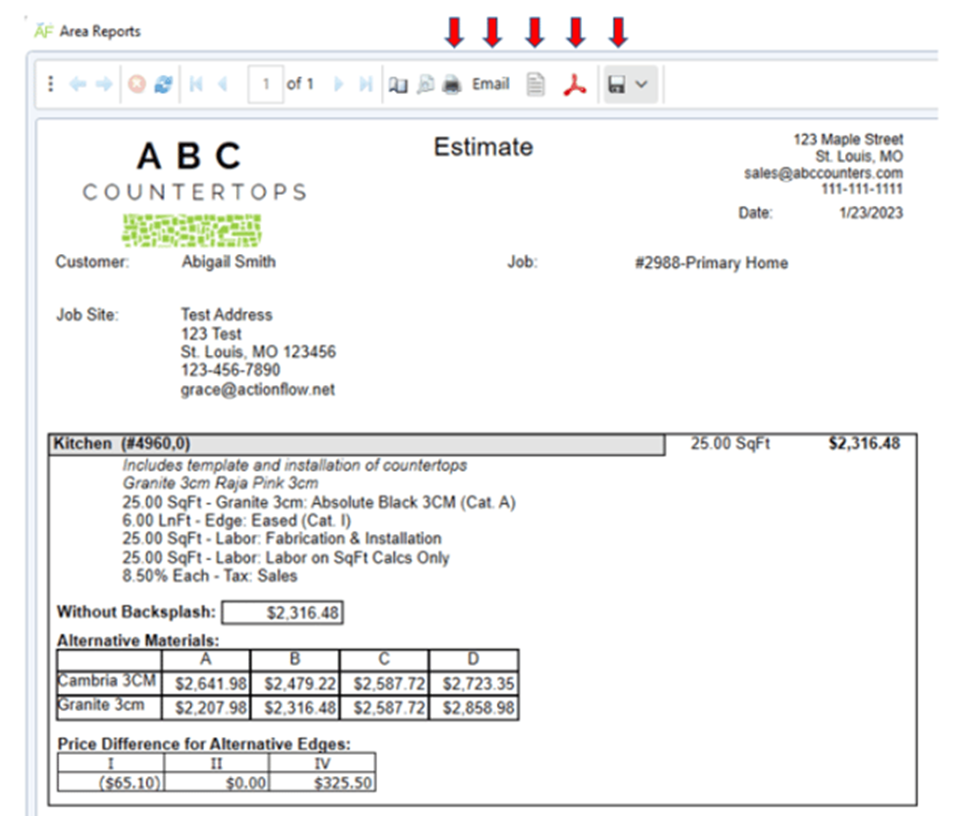Click the Estimate heading
Image resolution: width=975 pixels, height=816 pixels.
pos(483,147)
